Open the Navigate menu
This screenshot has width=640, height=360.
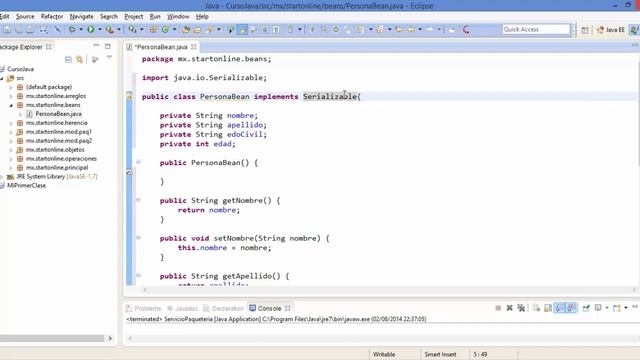(x=82, y=16)
